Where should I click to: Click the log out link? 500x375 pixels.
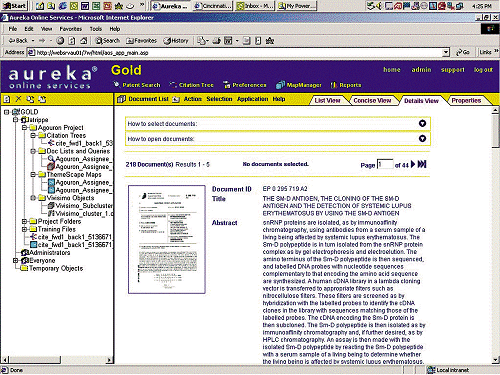483,70
